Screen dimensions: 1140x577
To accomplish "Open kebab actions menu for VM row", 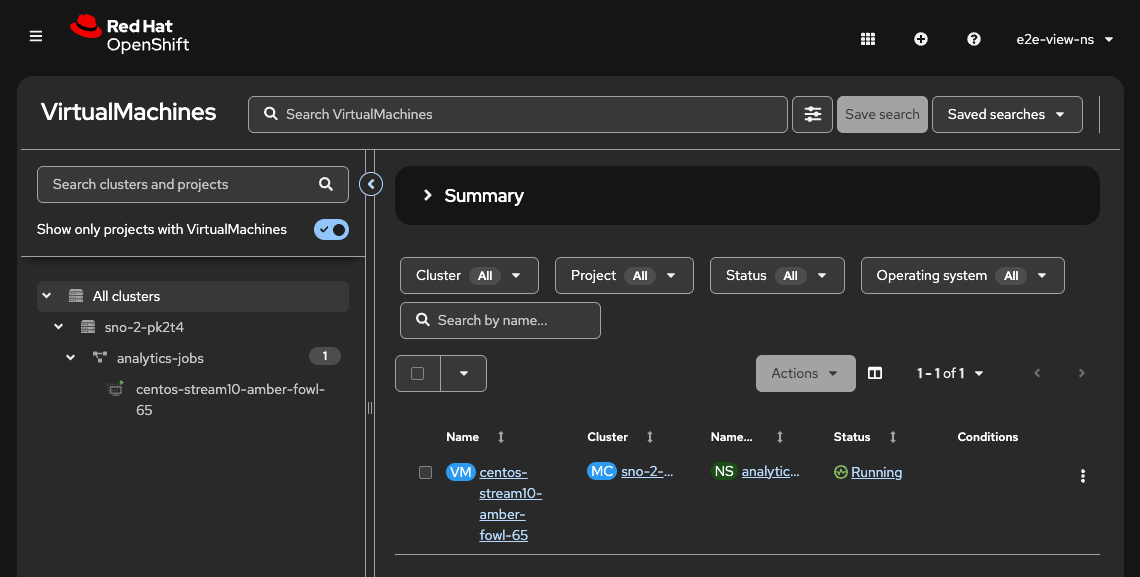I will [x=1082, y=476].
